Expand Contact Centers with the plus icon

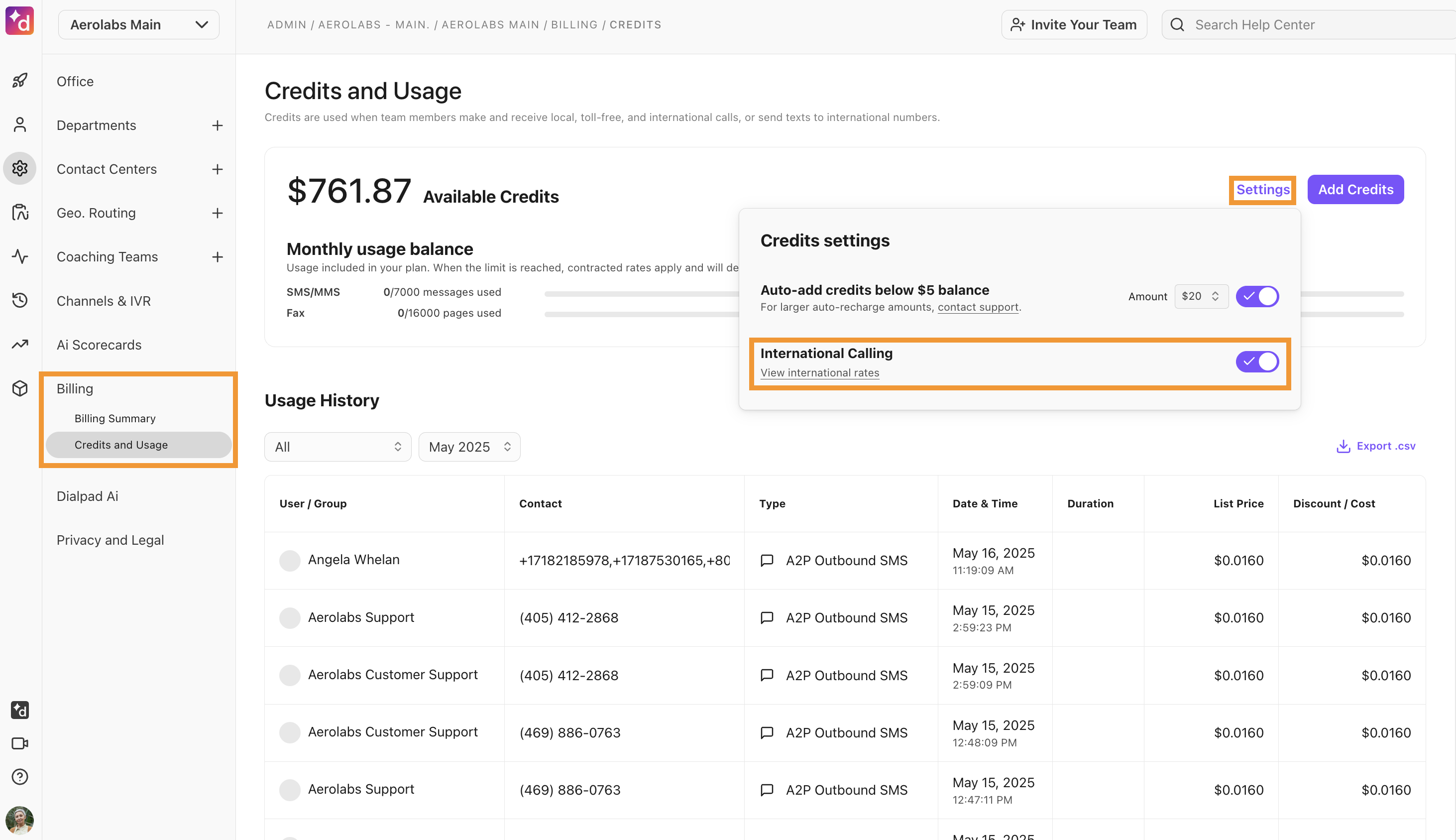tap(218, 169)
